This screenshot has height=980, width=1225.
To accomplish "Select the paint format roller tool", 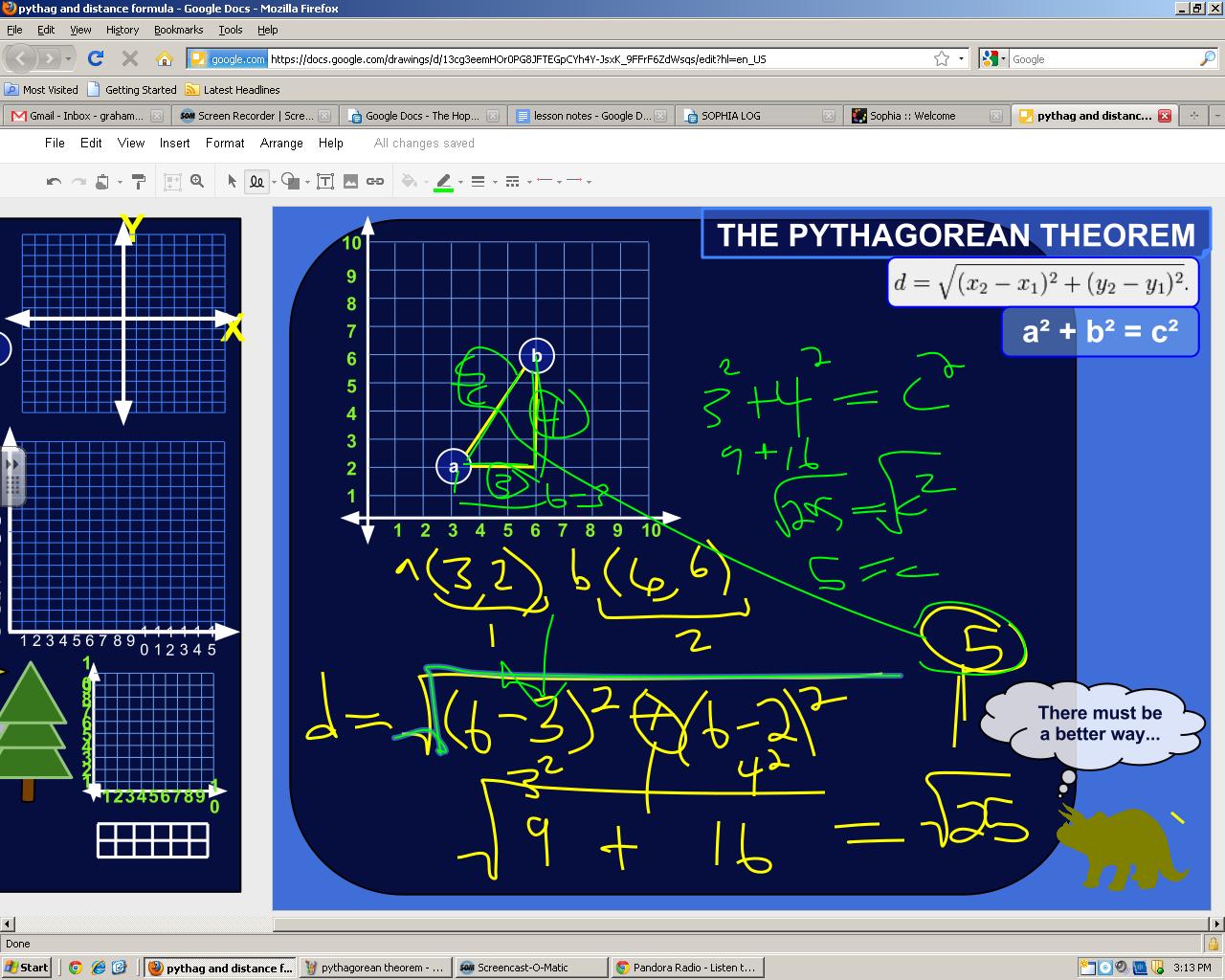I will [x=138, y=181].
